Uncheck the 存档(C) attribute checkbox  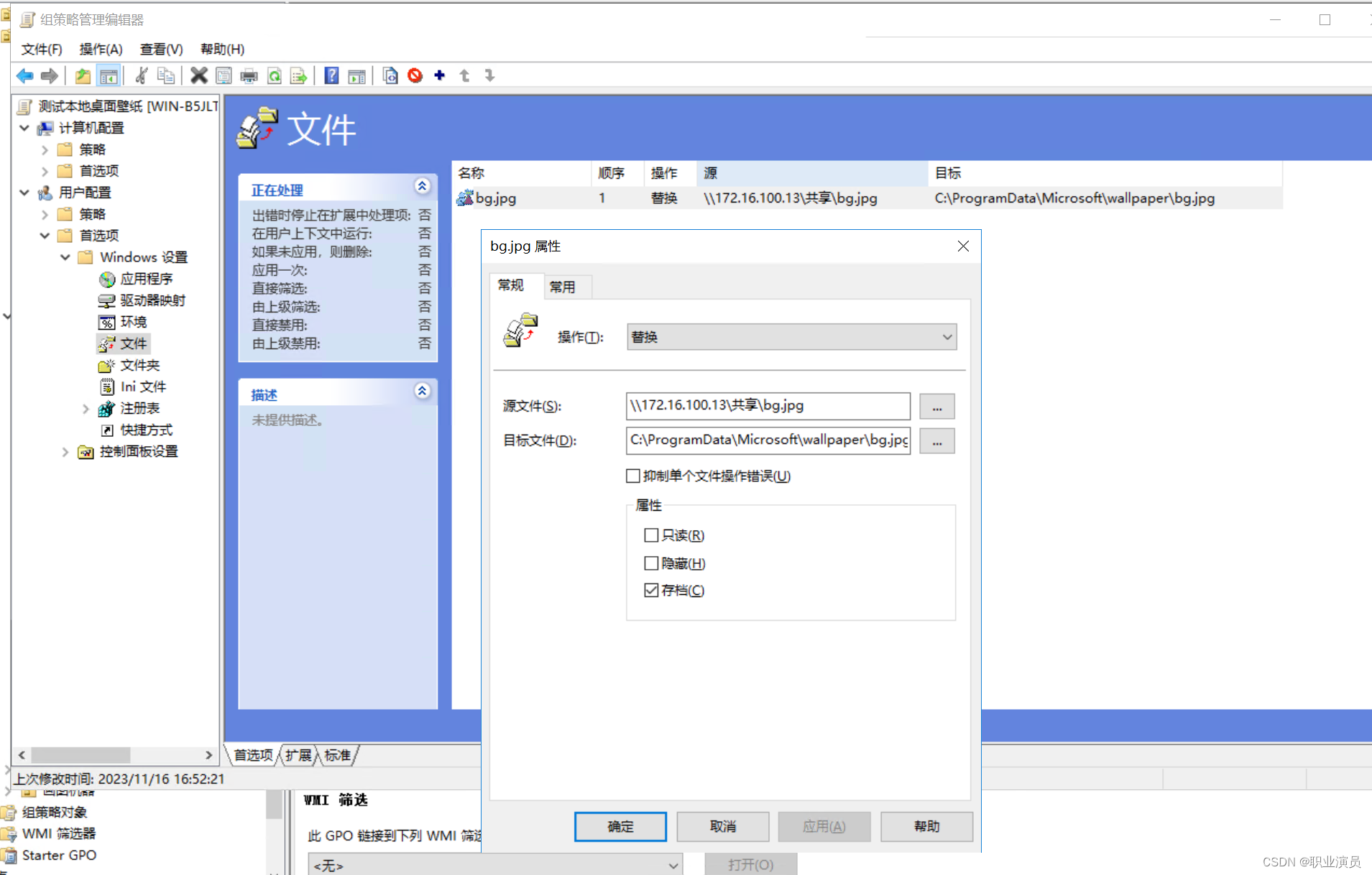pos(651,590)
